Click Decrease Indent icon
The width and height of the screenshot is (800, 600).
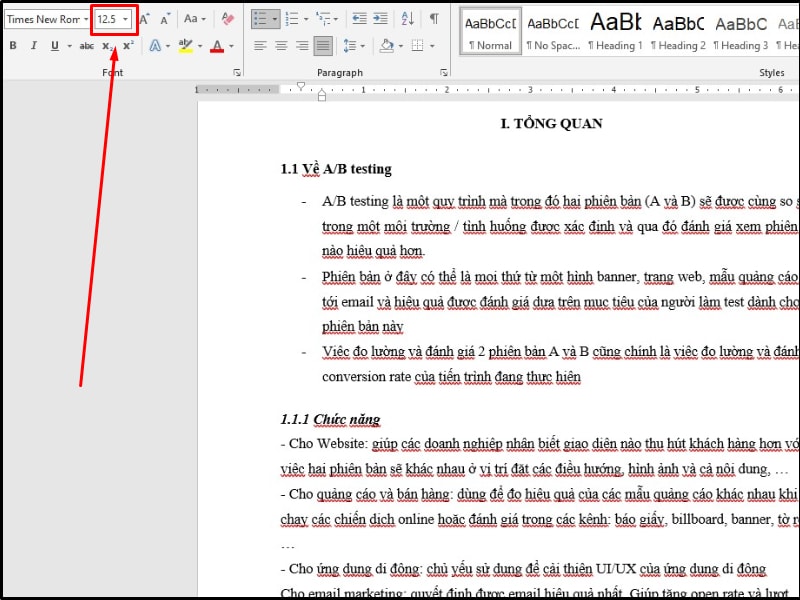point(359,19)
